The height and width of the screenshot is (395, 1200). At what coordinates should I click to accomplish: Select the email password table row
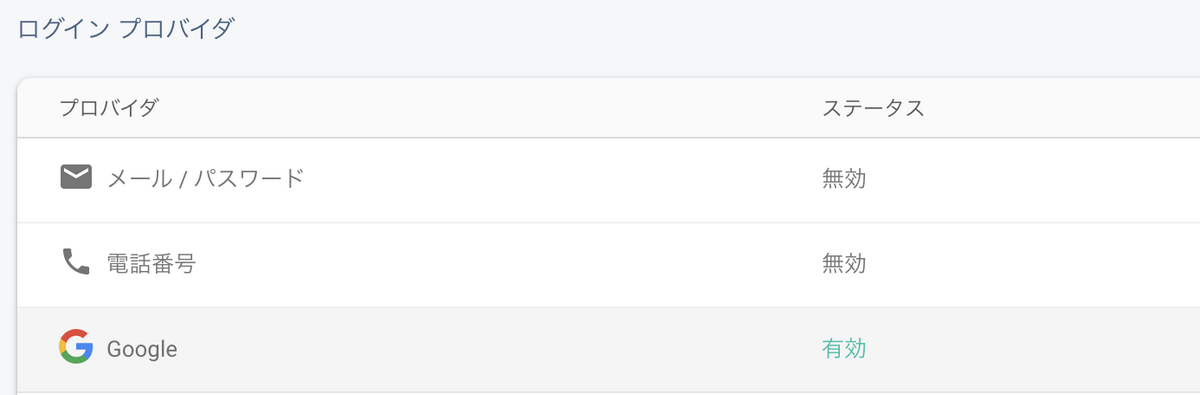click(x=608, y=180)
